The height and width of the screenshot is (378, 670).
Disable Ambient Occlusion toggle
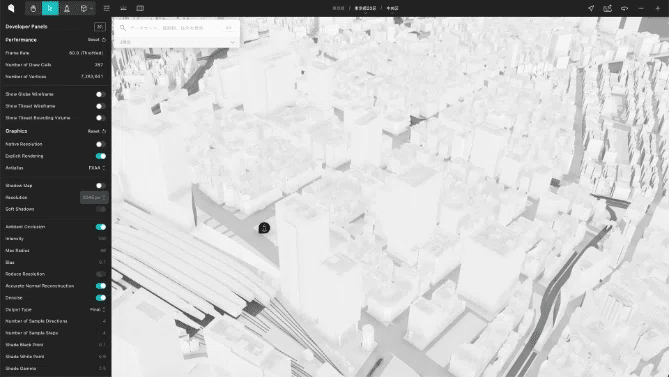(100, 227)
